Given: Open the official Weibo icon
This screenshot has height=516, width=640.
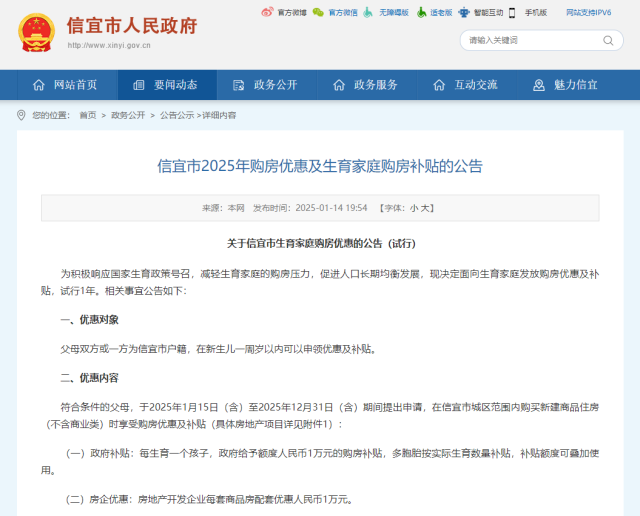Looking at the screenshot, I should pos(267,12).
